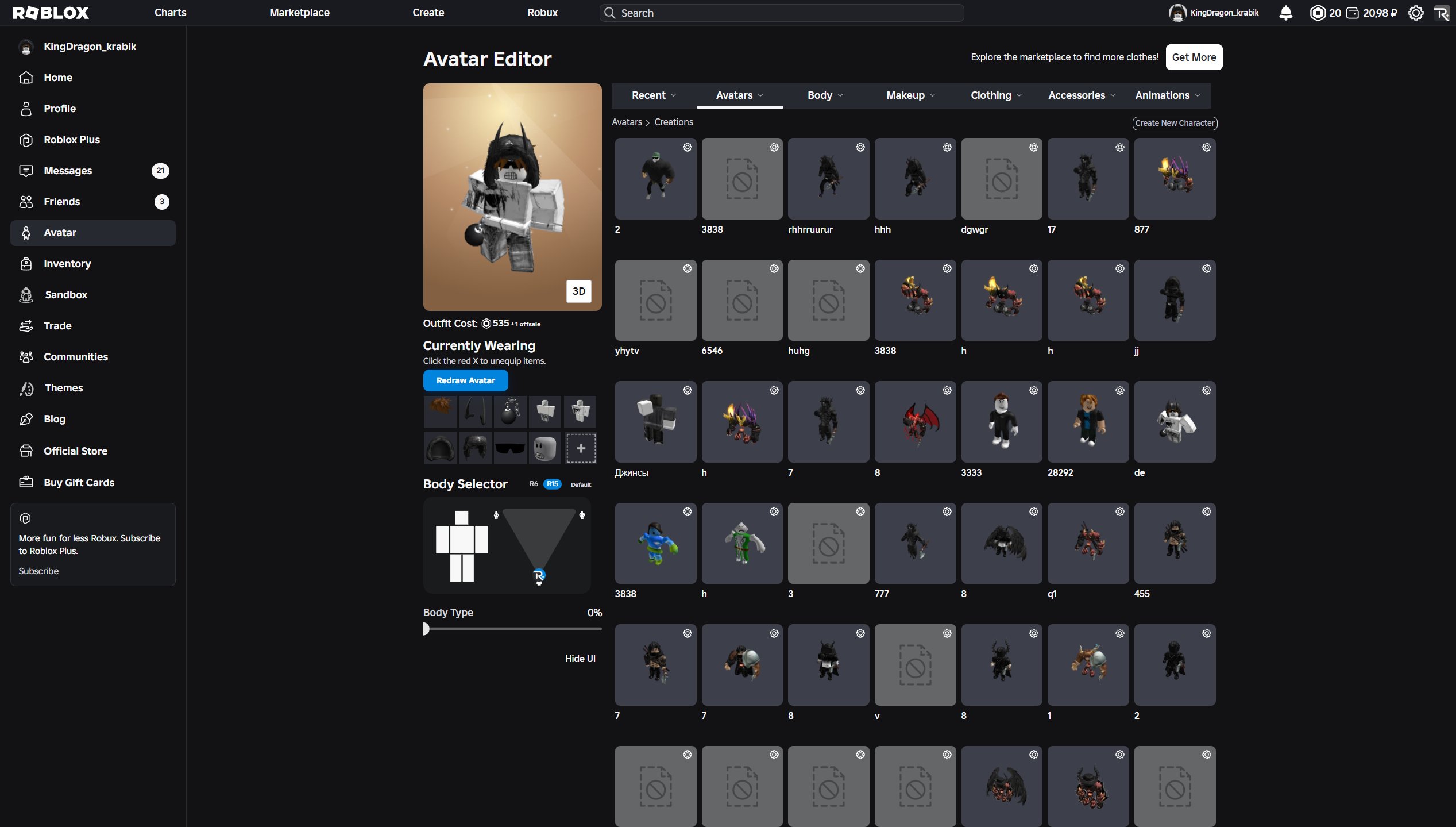The image size is (1456, 827).
Task: Switch avatar preview to 3D
Action: tap(578, 291)
